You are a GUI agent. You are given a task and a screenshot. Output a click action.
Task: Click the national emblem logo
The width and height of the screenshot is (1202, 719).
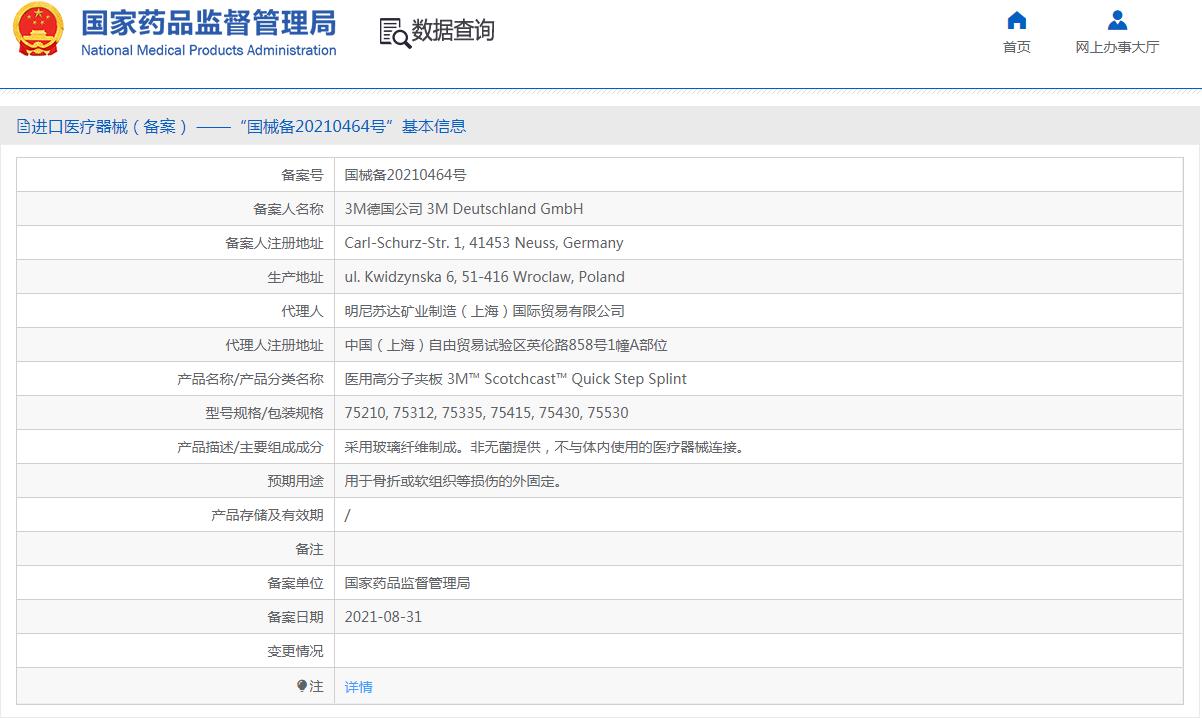pos(38,31)
